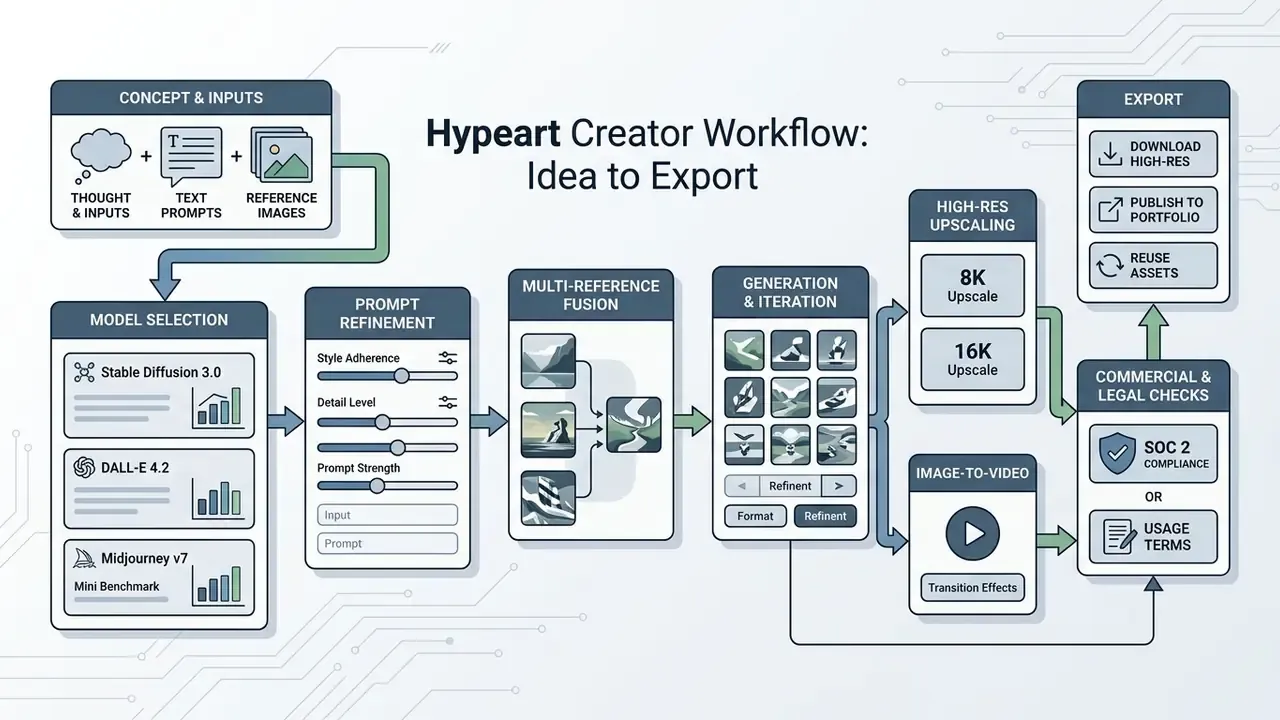The image size is (1280, 720).
Task: Select the Midjourney v7 model card
Action: [159, 577]
